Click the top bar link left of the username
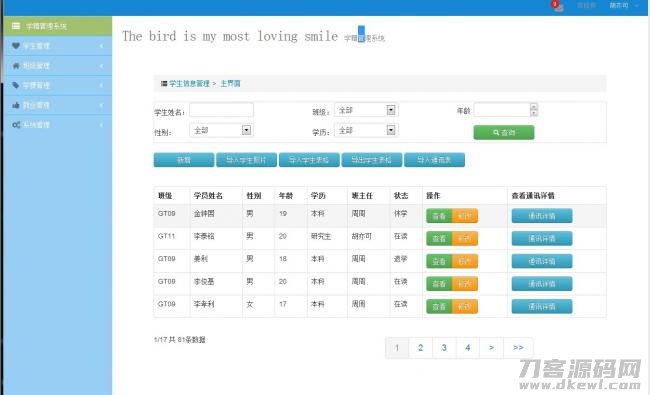 pos(586,5)
